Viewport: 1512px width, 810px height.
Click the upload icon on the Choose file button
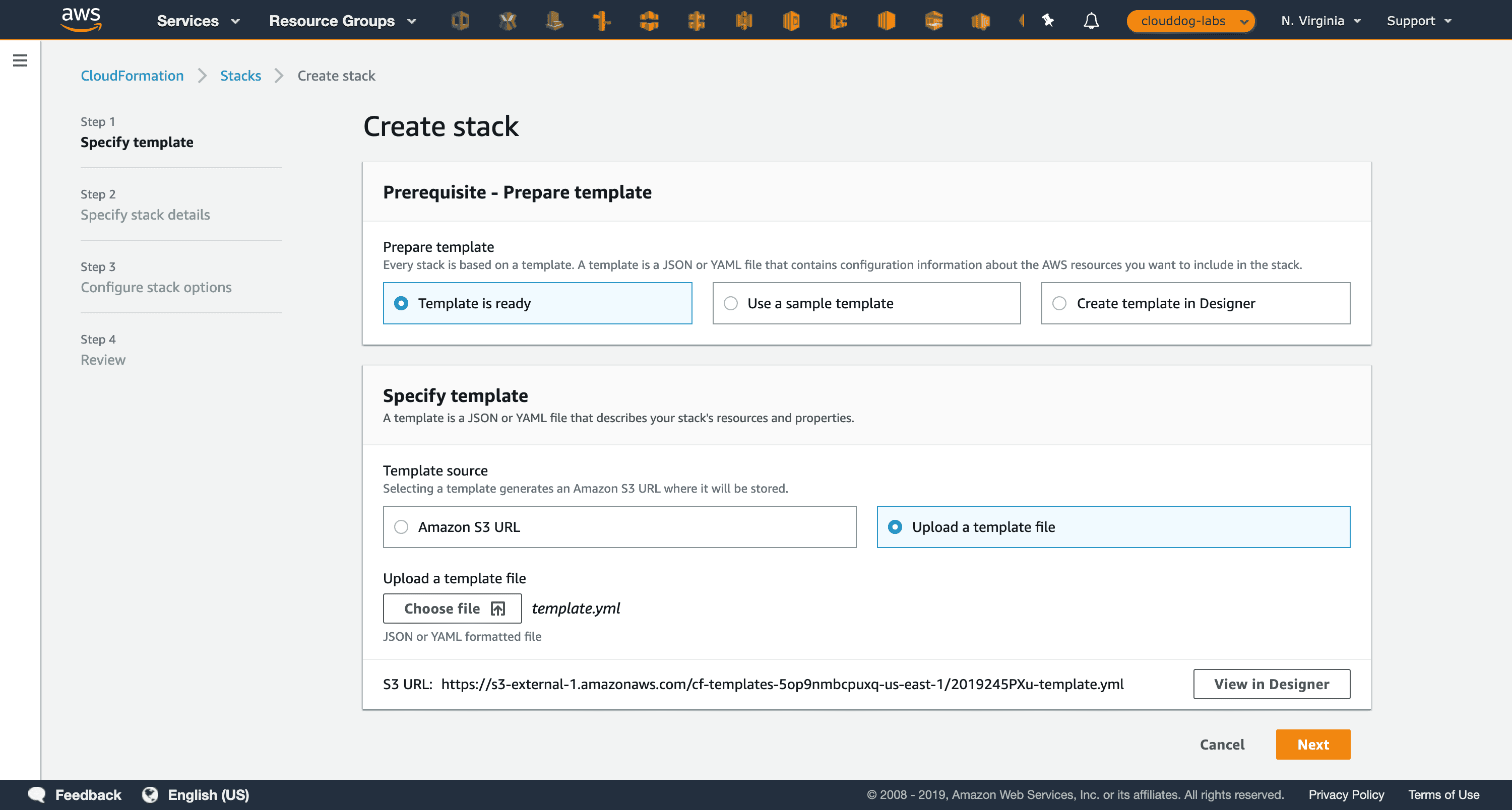[x=498, y=609]
